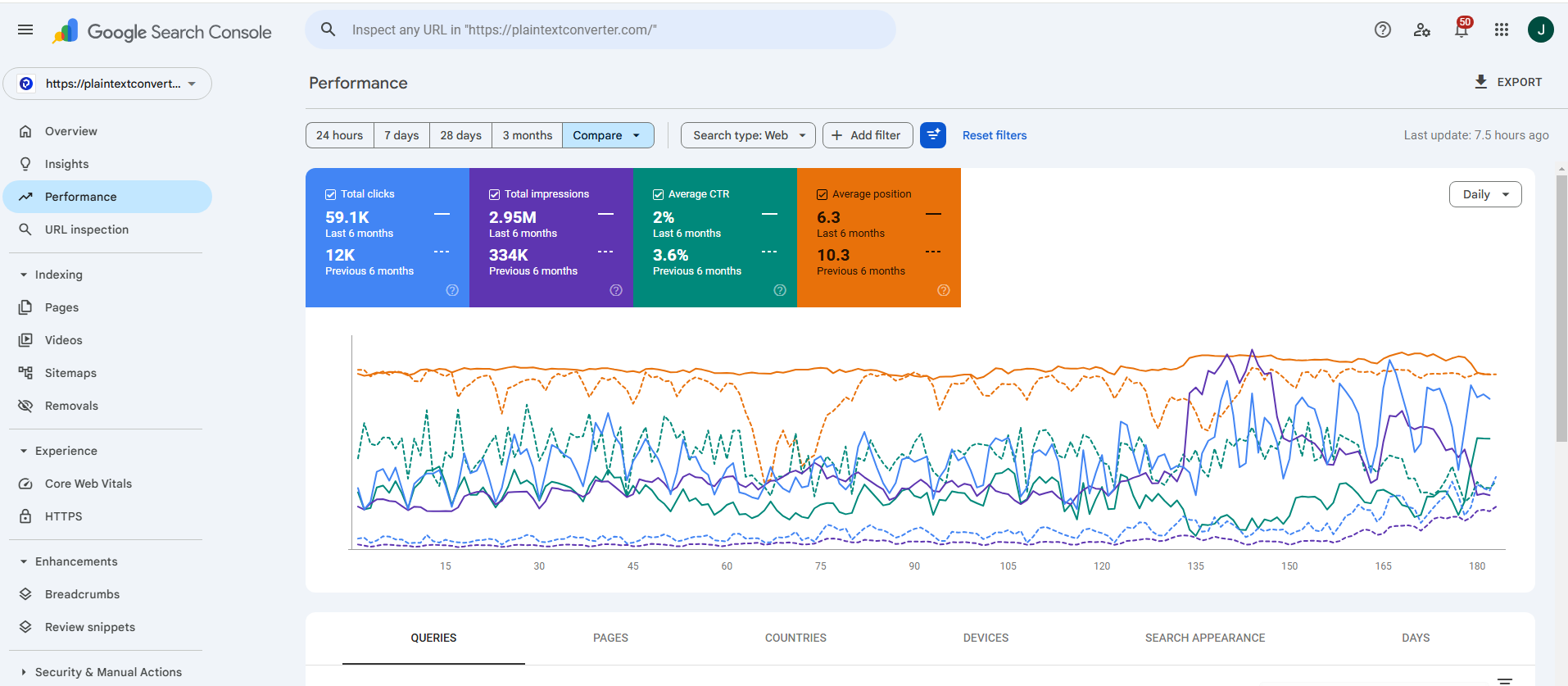Viewport: 1568px width, 686px height.
Task: Click the Reset filters link
Action: (995, 135)
